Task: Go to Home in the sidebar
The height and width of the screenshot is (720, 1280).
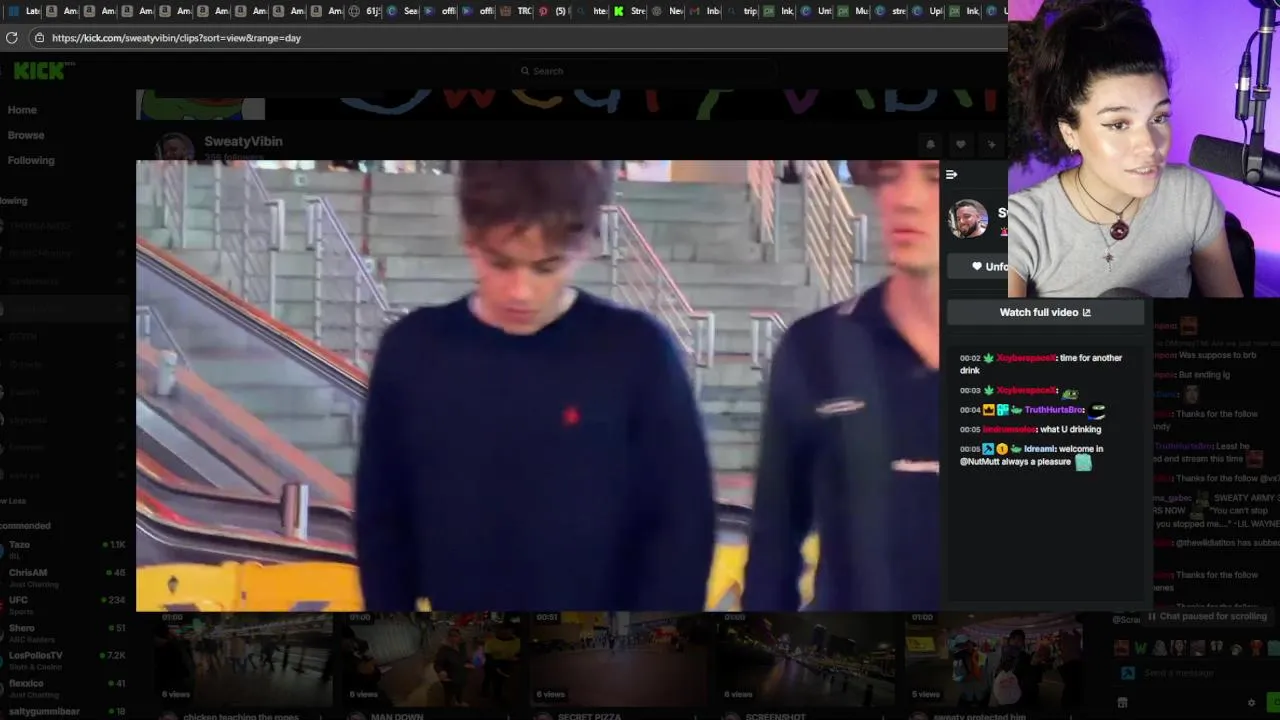Action: click(x=22, y=110)
